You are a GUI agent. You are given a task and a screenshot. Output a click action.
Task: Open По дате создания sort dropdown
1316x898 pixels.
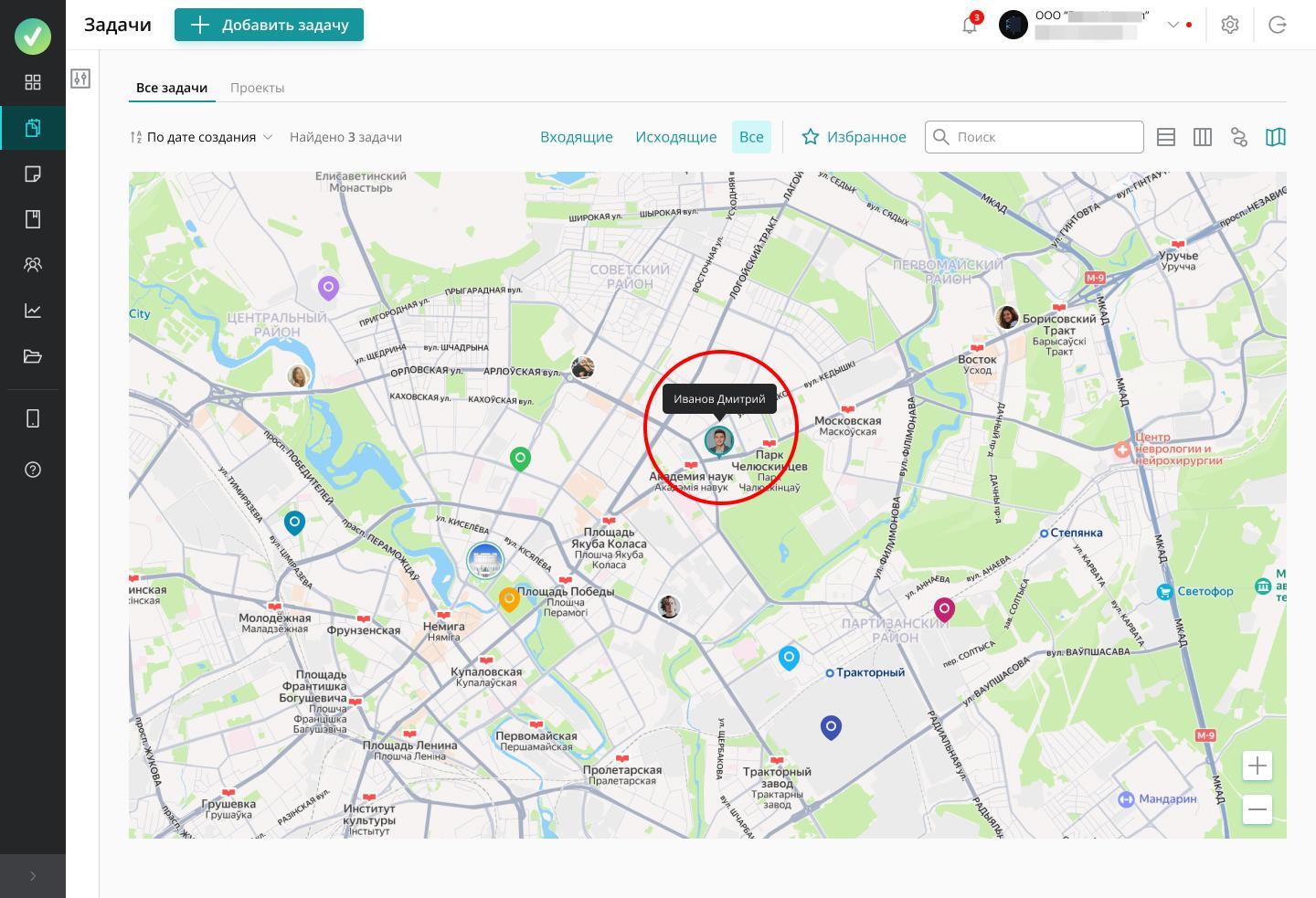point(201,137)
